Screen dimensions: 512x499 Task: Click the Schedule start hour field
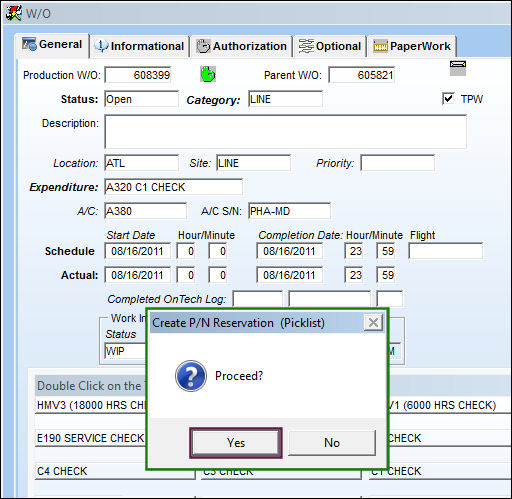click(x=185, y=251)
